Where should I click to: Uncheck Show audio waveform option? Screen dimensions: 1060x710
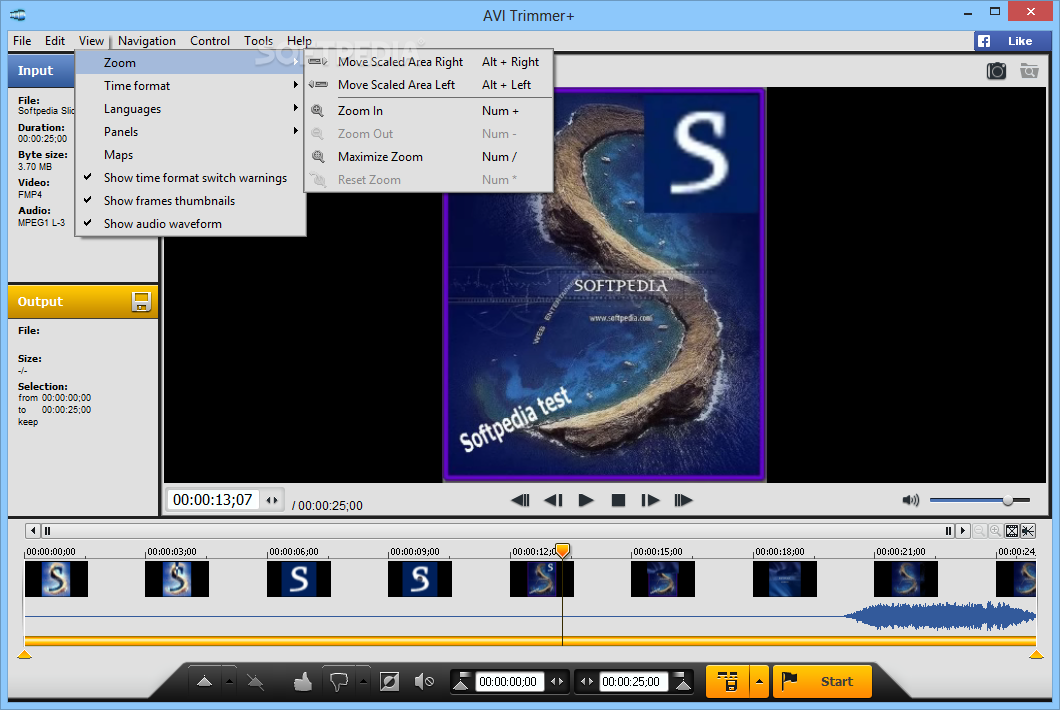(191, 224)
